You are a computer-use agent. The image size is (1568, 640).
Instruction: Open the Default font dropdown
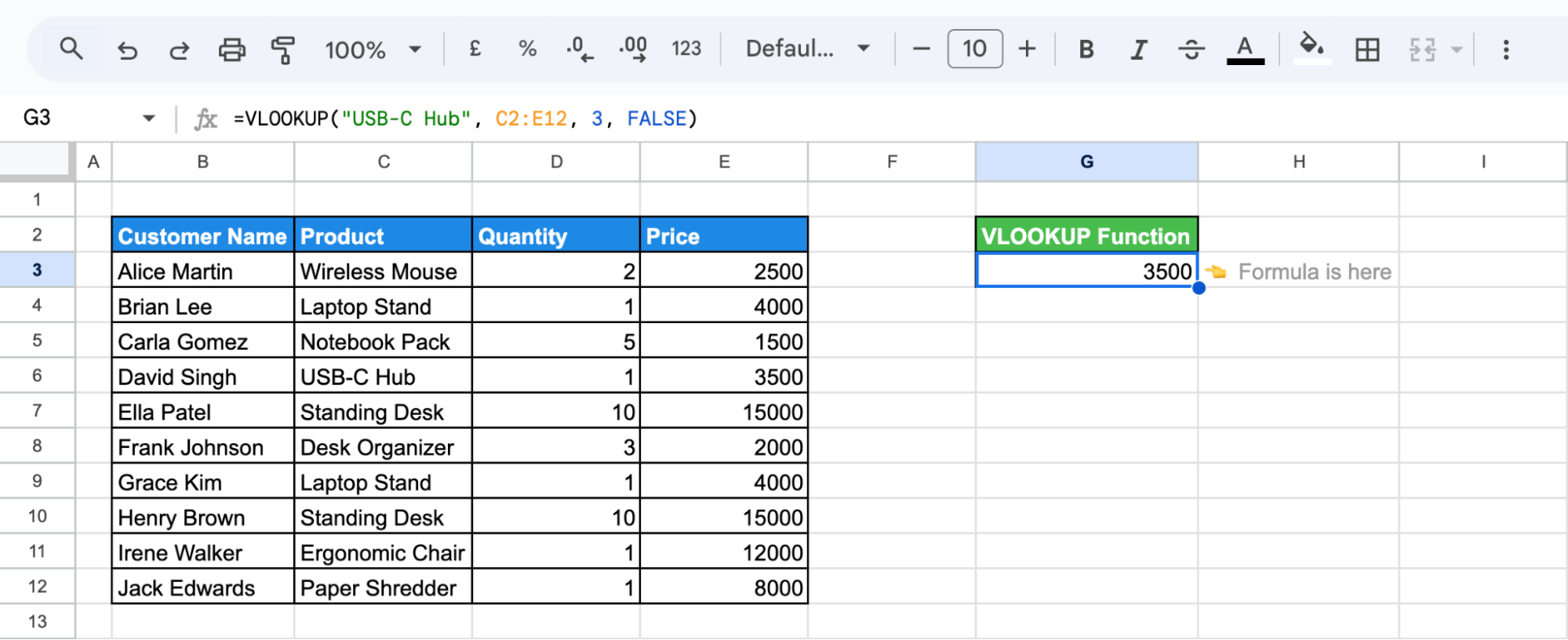(808, 49)
